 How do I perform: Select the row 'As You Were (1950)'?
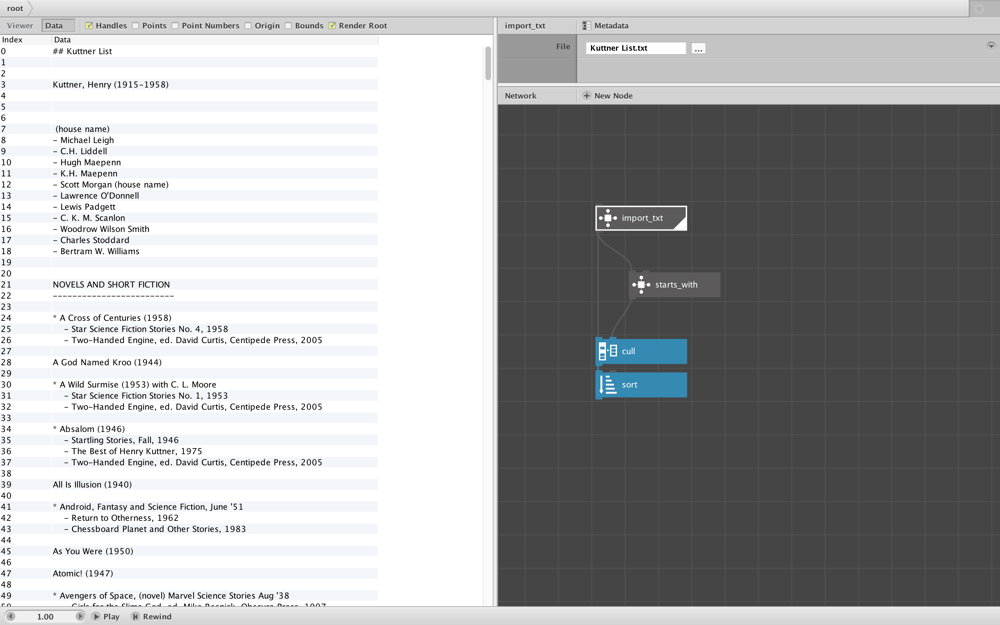coord(189,551)
